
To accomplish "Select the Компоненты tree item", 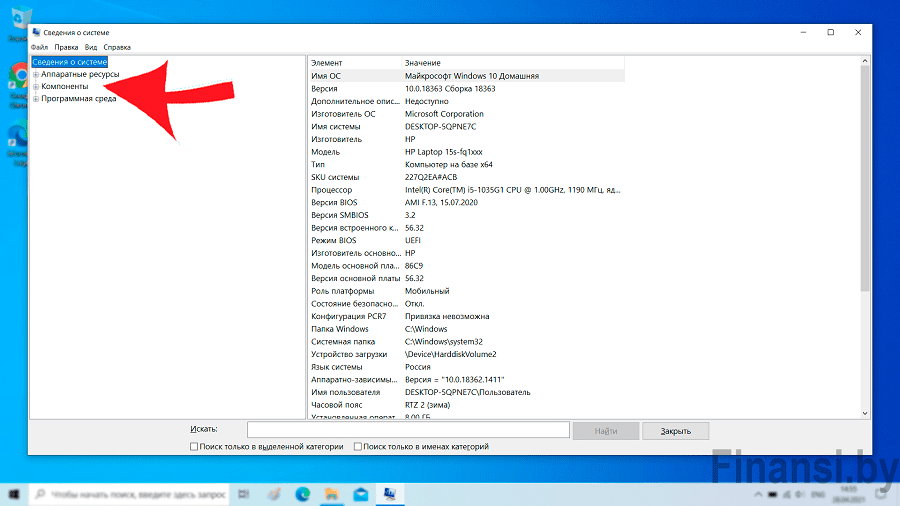I will click(x=64, y=87).
